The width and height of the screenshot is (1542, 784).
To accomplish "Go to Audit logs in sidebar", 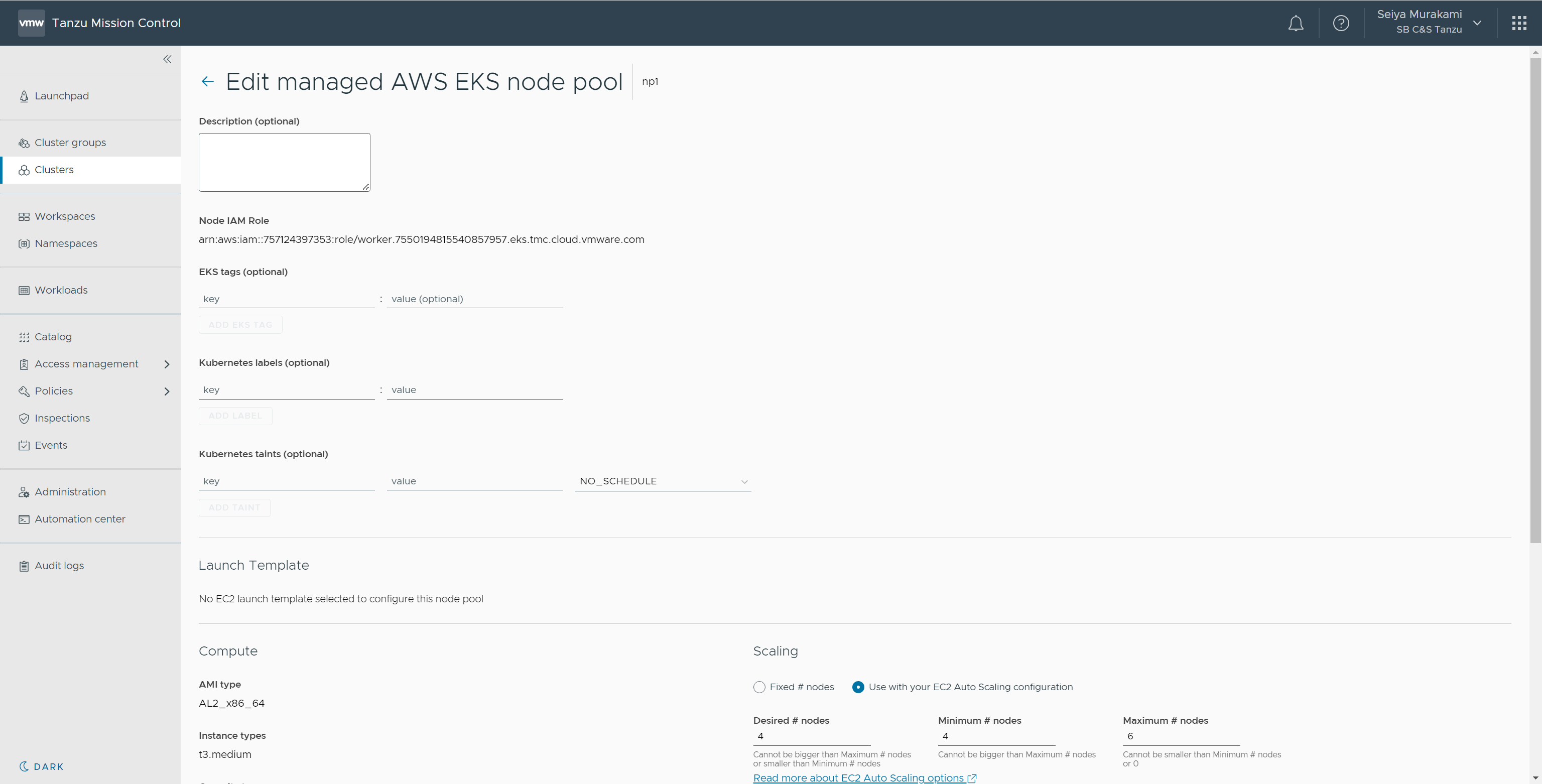I will pos(59,566).
